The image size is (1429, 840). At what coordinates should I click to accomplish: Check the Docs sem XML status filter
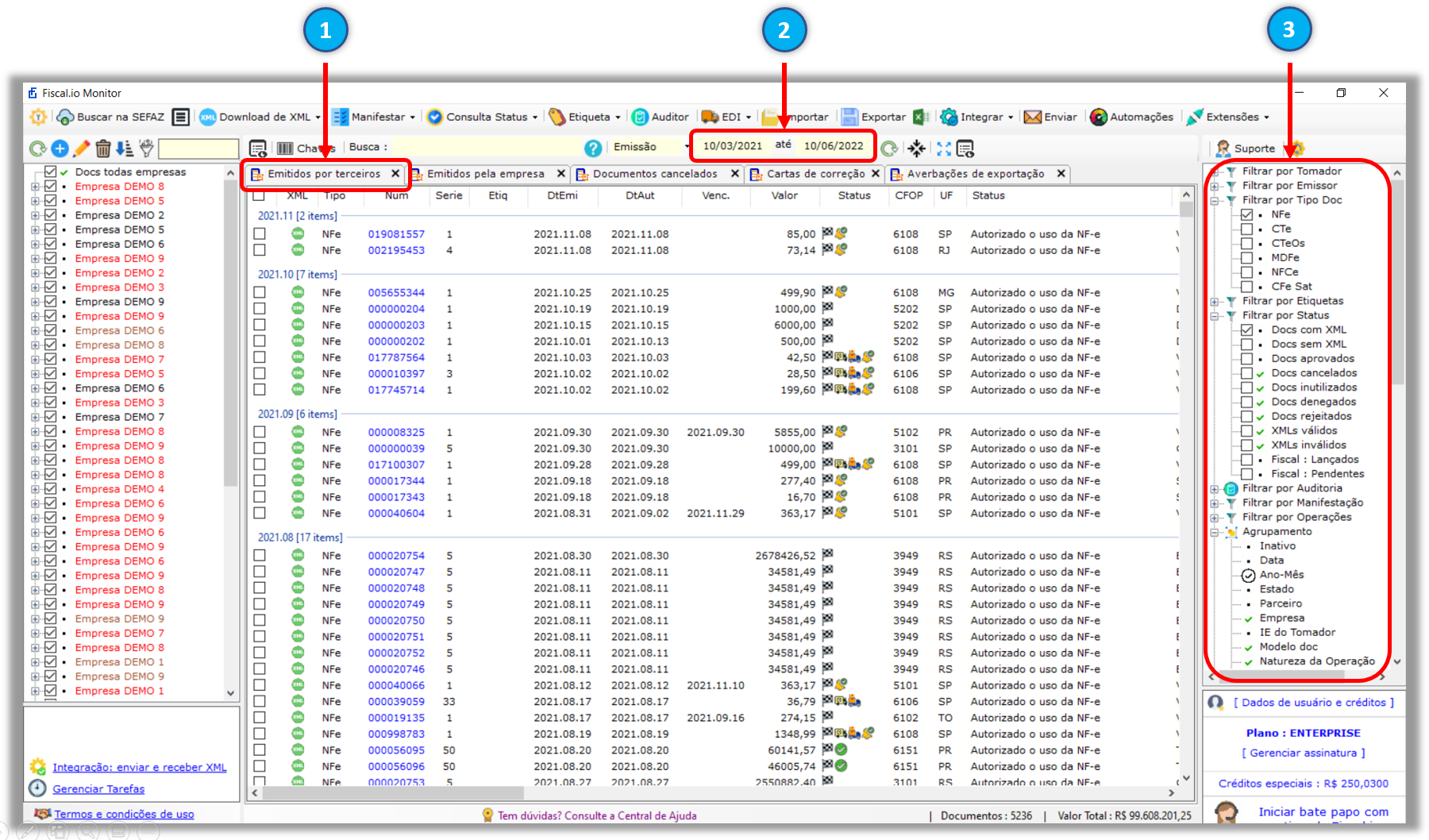[1247, 344]
